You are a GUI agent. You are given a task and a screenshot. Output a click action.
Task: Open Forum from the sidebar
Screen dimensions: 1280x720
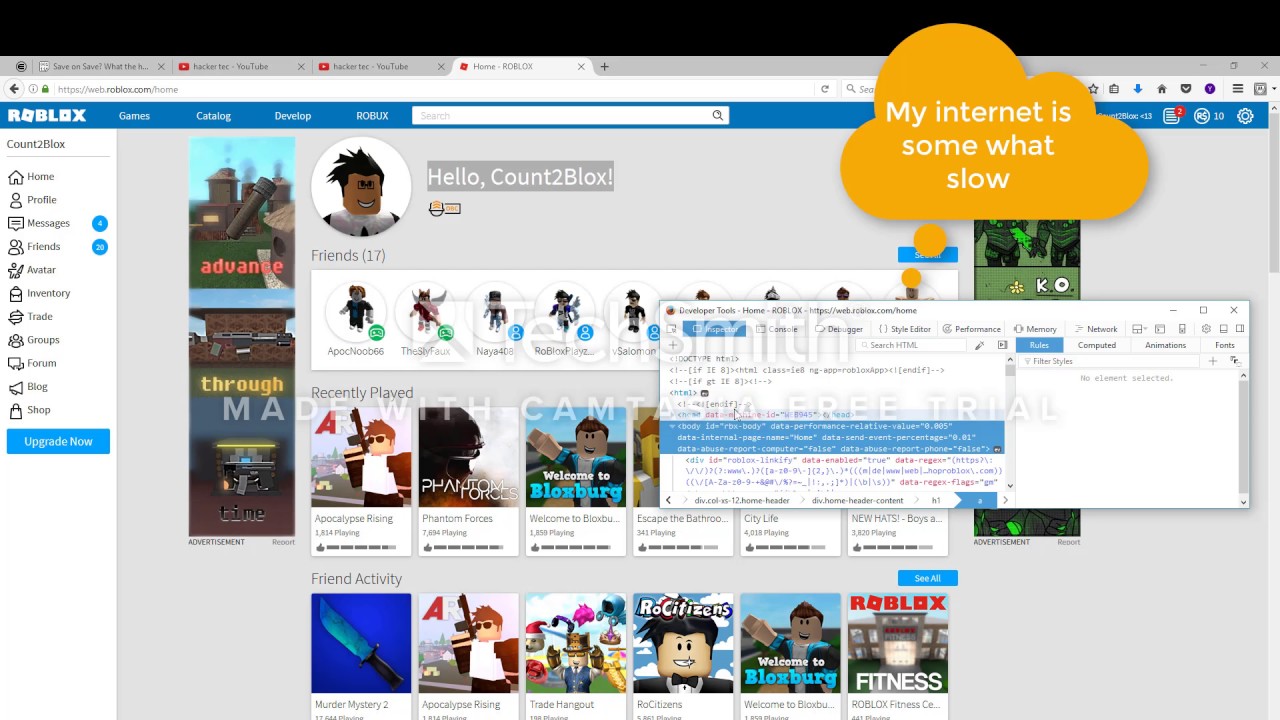33,363
